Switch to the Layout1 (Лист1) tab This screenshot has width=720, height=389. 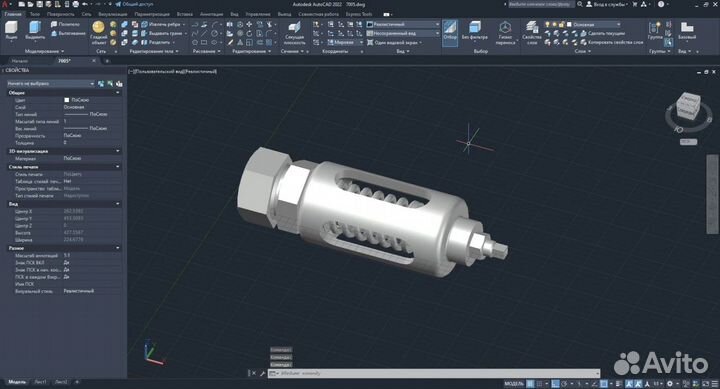[x=40, y=382]
